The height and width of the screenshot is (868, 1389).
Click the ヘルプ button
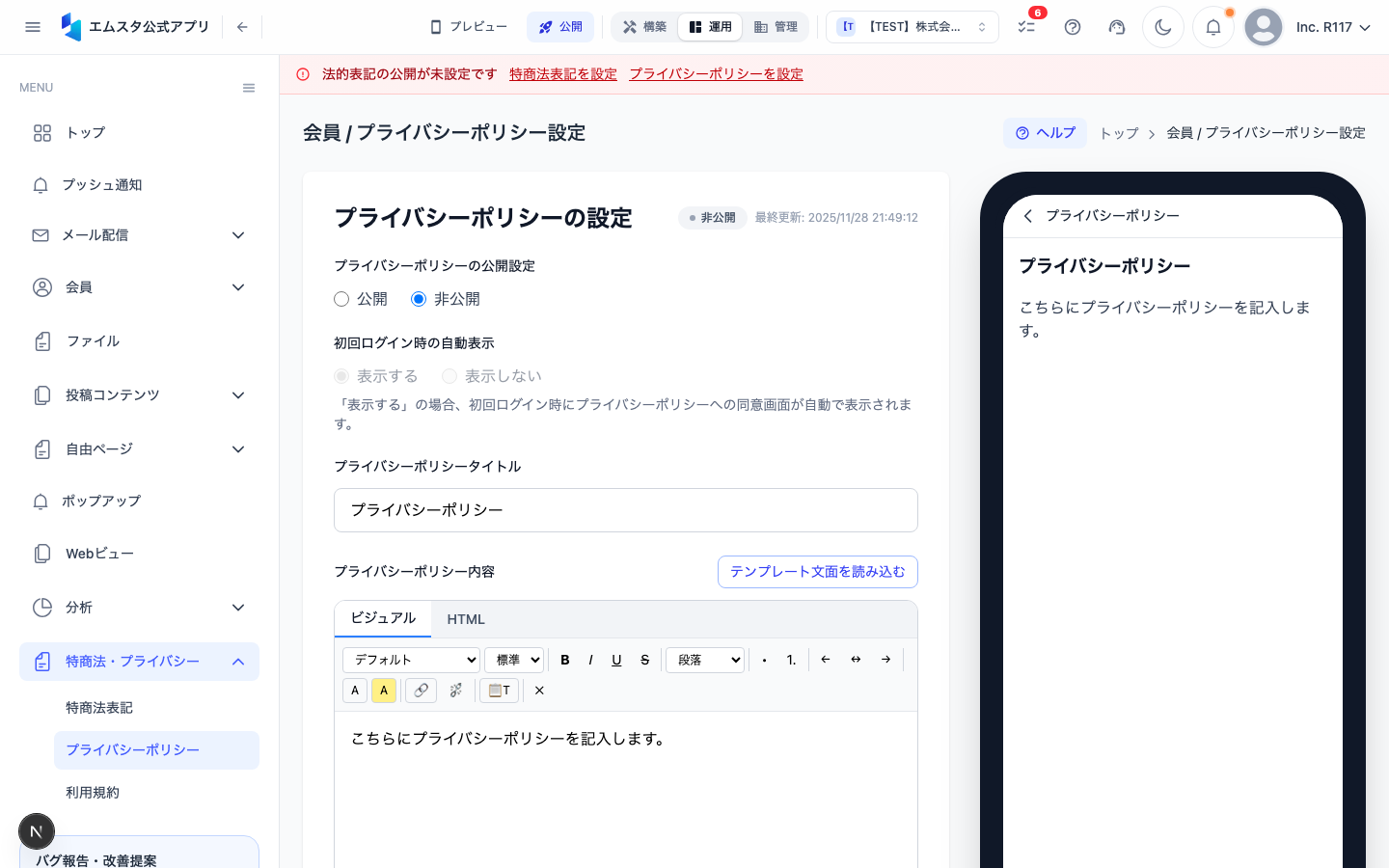1045,133
